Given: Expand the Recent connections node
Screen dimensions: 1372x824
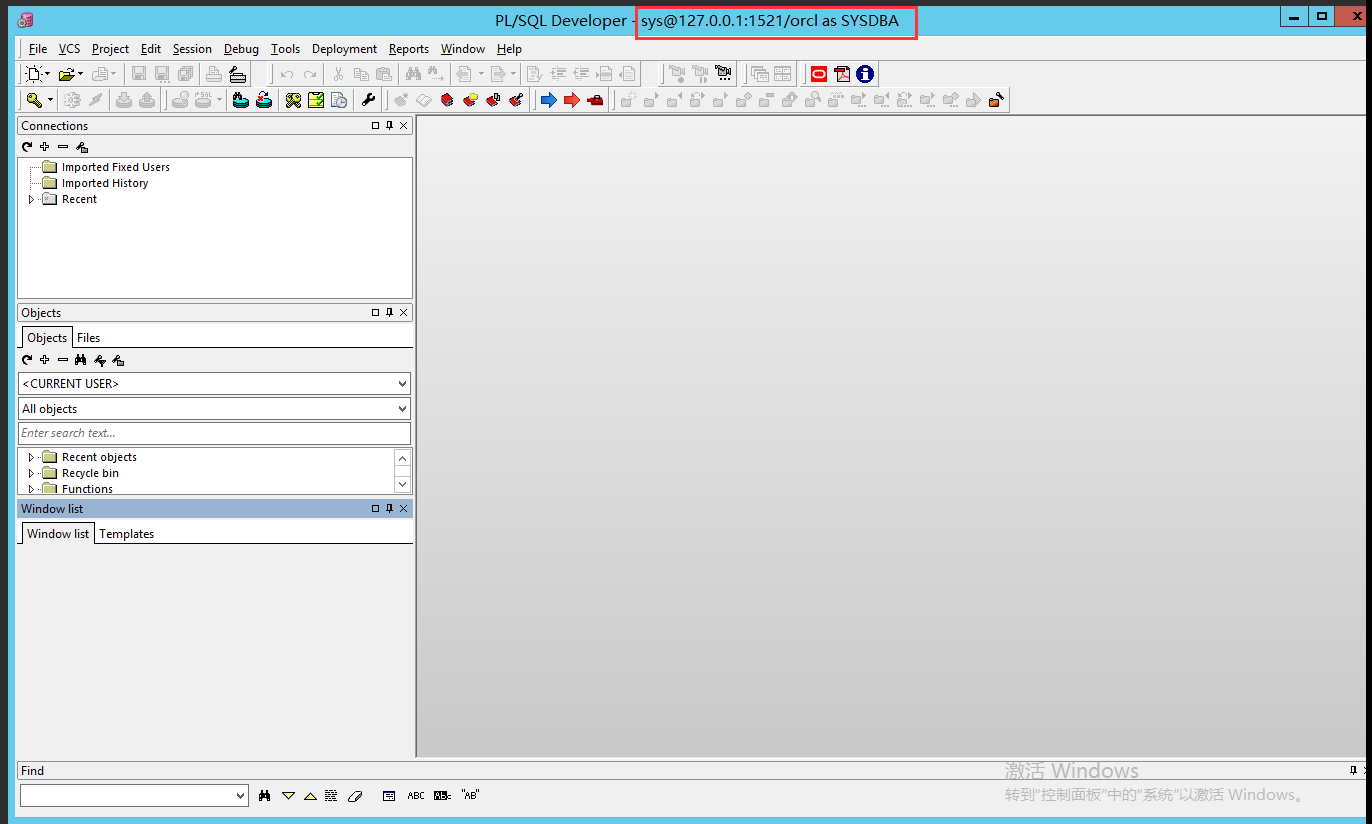Looking at the screenshot, I should coord(31,200).
